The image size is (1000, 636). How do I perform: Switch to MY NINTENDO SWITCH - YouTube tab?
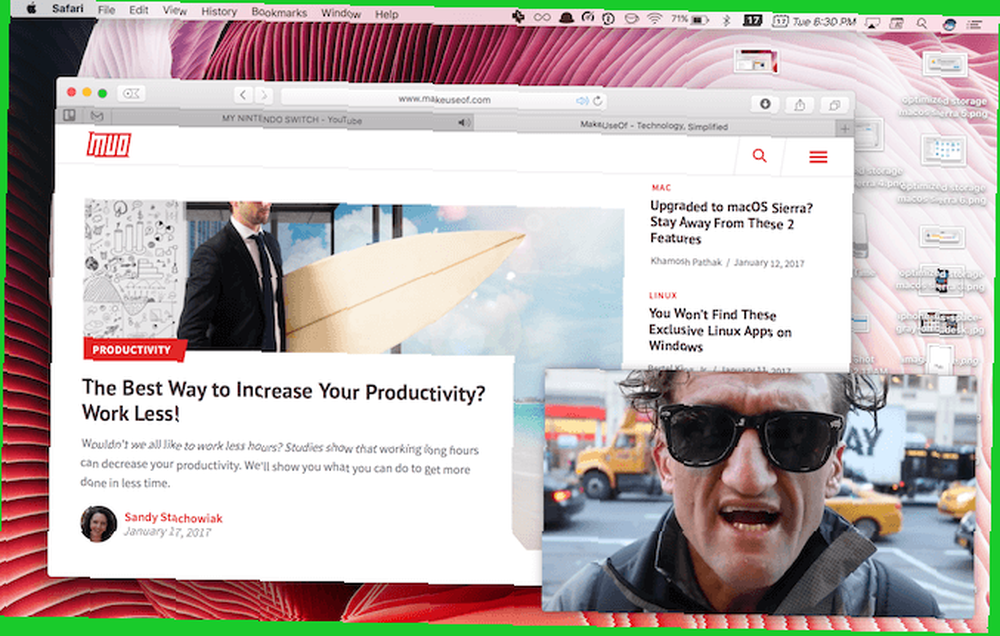point(291,119)
